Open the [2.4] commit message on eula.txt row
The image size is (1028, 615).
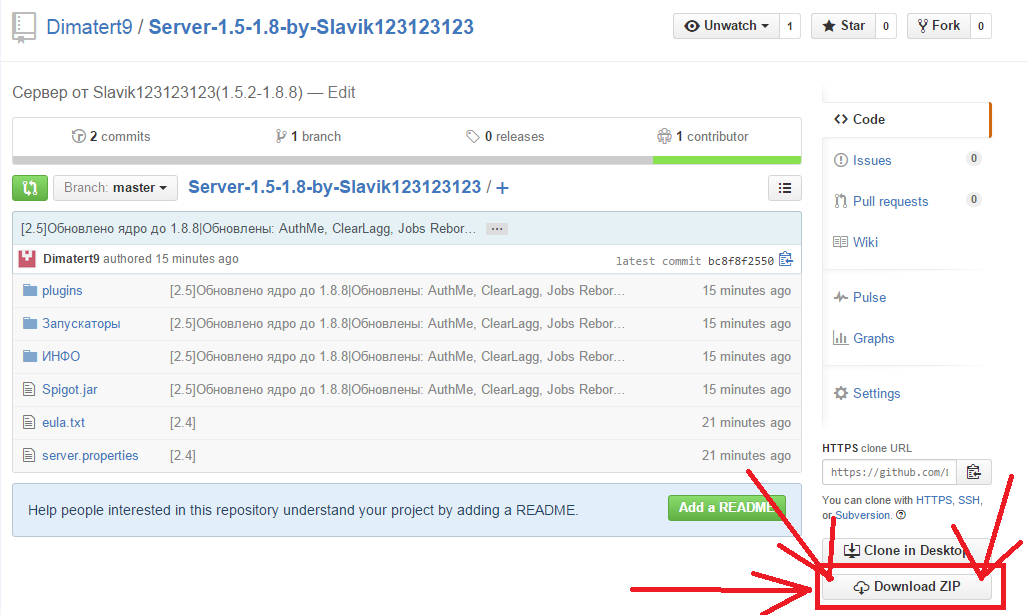pyautogui.click(x=183, y=422)
